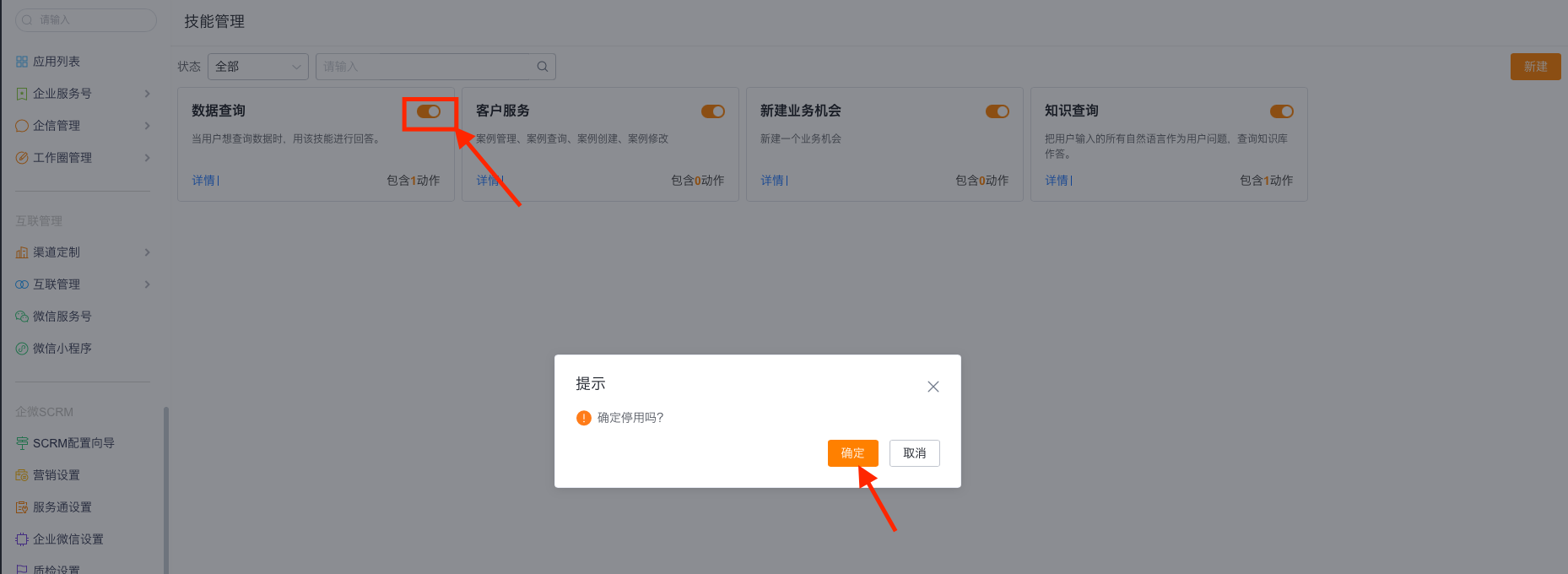This screenshot has height=574, width=1568.
Task: Click the search magnifier icon in the filter box
Action: coord(543,67)
